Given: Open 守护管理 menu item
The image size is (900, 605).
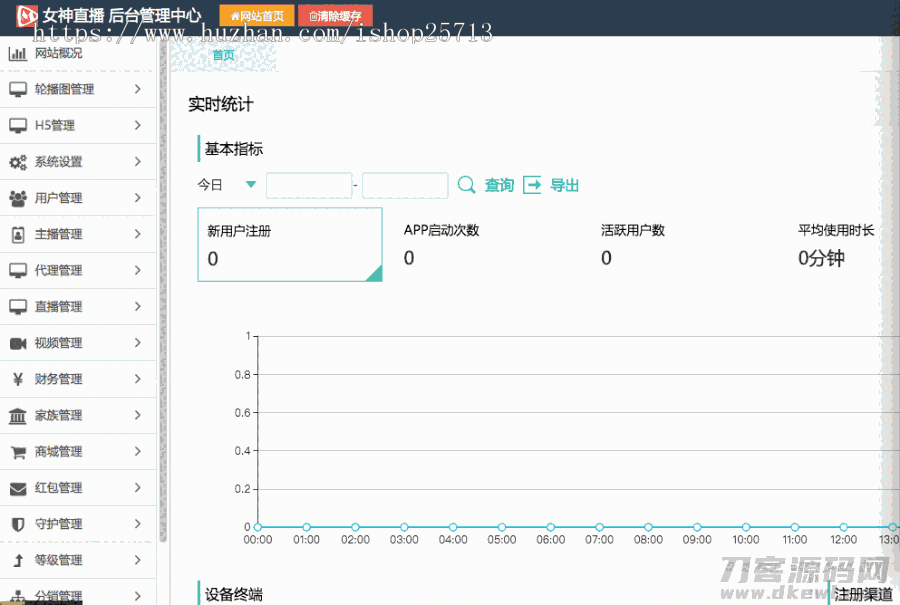Looking at the screenshot, I should [78, 523].
